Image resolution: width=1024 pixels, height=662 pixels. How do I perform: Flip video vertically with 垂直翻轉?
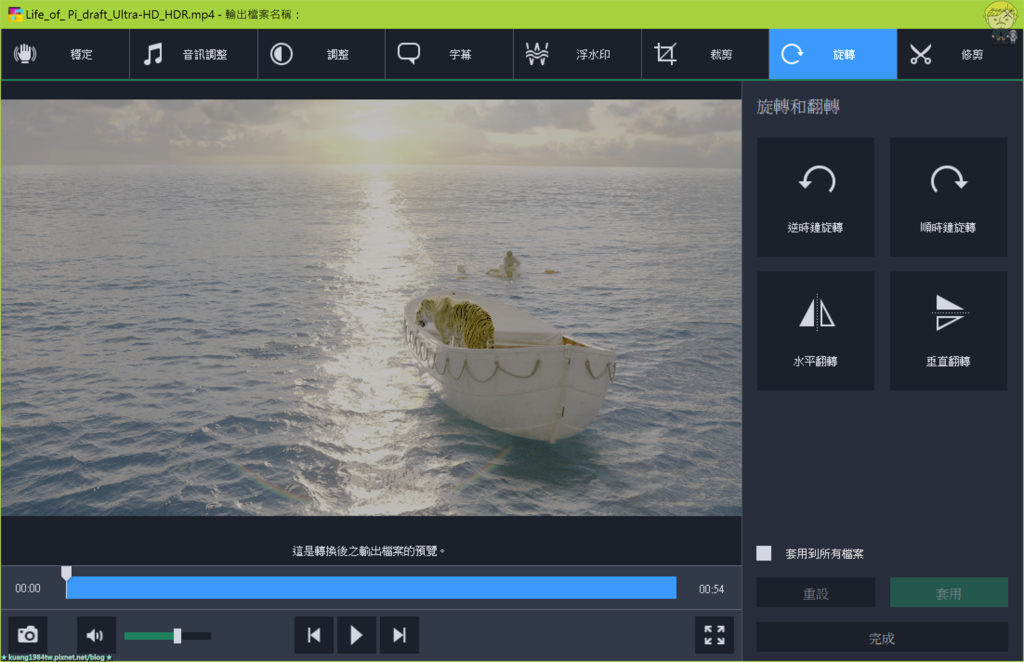(948, 331)
